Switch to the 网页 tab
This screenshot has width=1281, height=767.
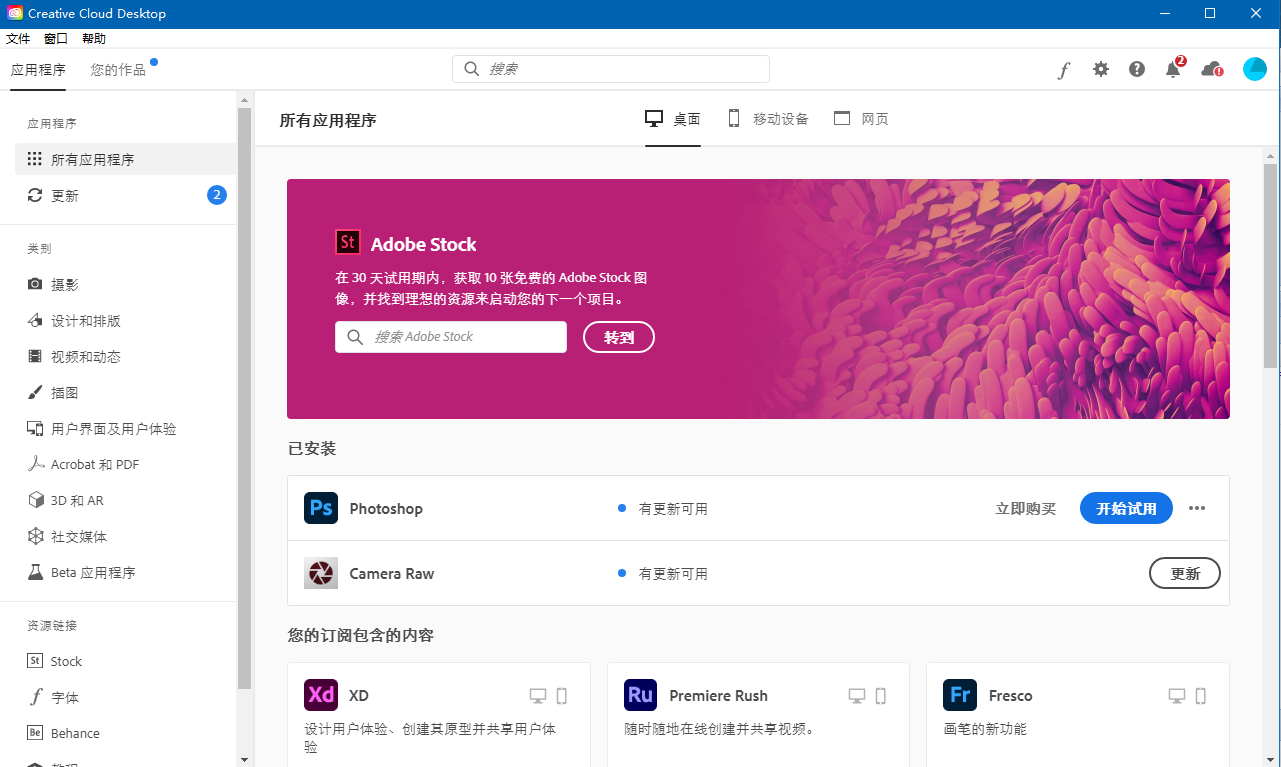[861, 119]
